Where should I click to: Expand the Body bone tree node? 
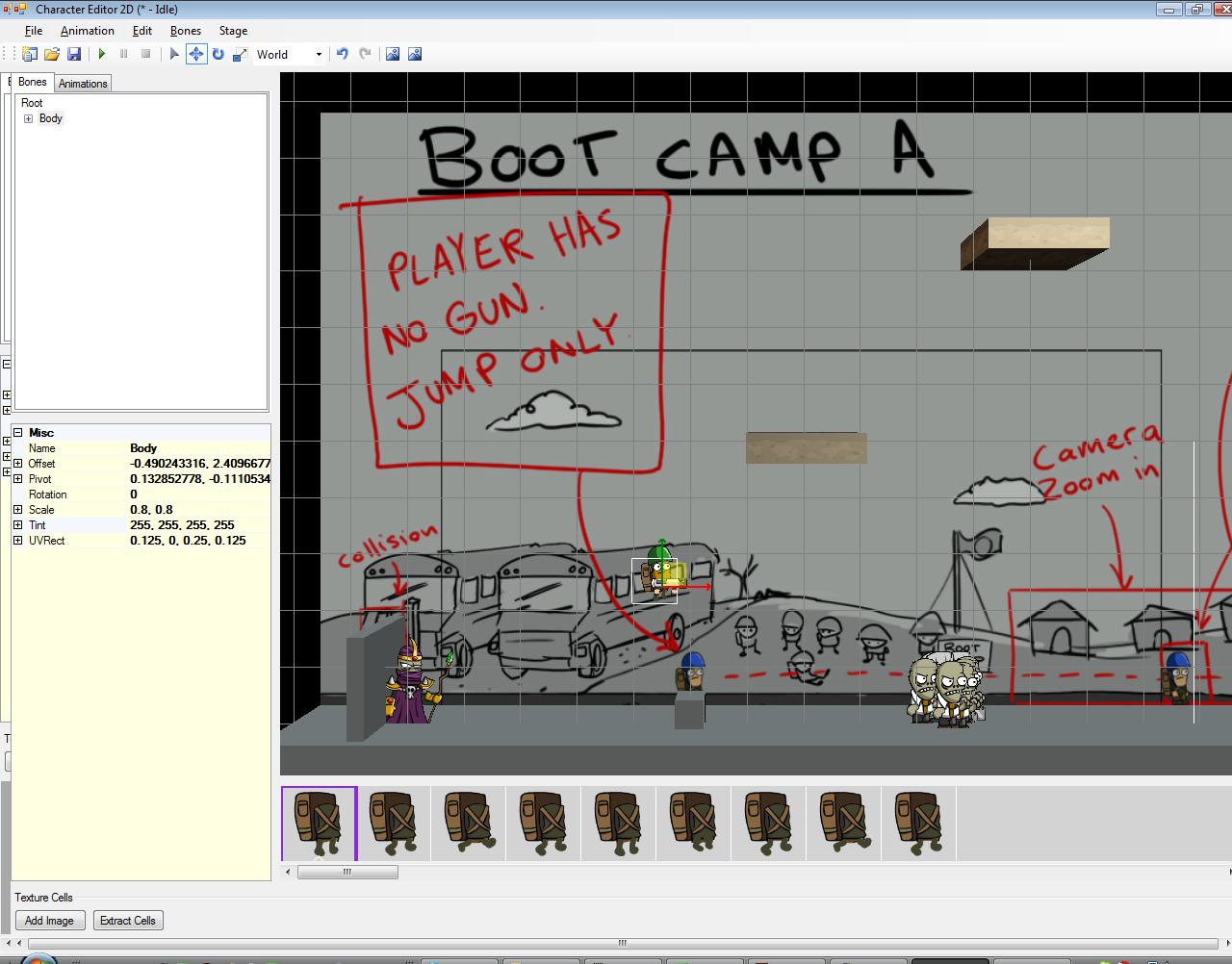coord(29,119)
